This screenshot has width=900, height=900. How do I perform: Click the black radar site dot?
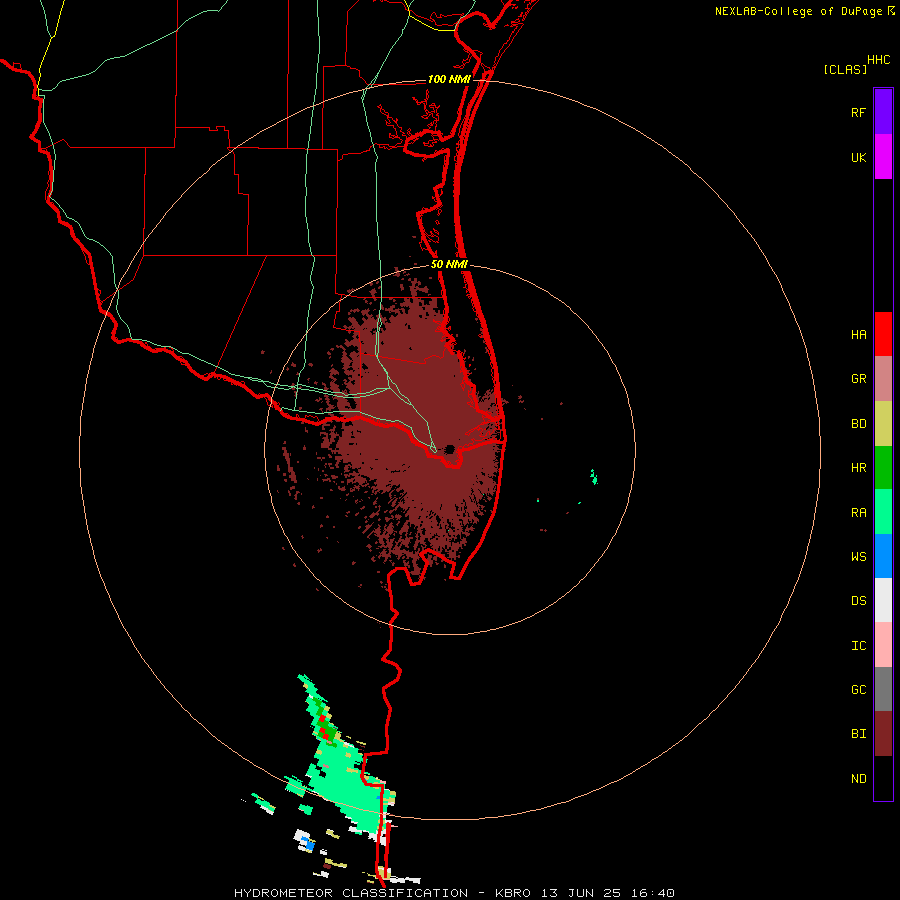(450, 449)
